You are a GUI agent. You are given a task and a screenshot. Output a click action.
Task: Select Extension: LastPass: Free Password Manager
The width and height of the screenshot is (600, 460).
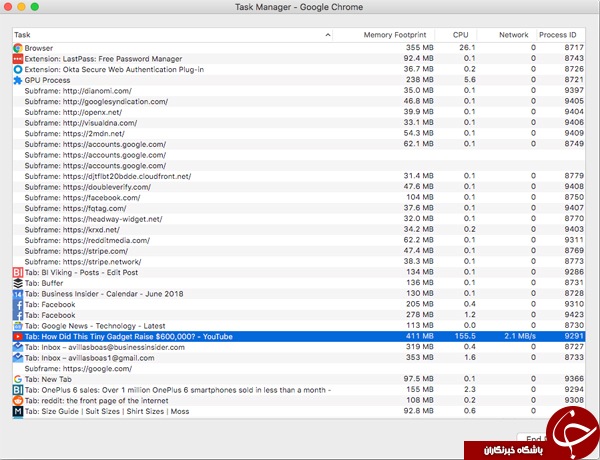point(298,59)
